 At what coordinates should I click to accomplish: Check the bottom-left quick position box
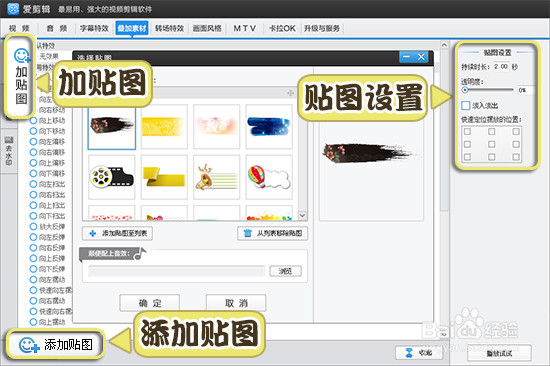point(468,157)
